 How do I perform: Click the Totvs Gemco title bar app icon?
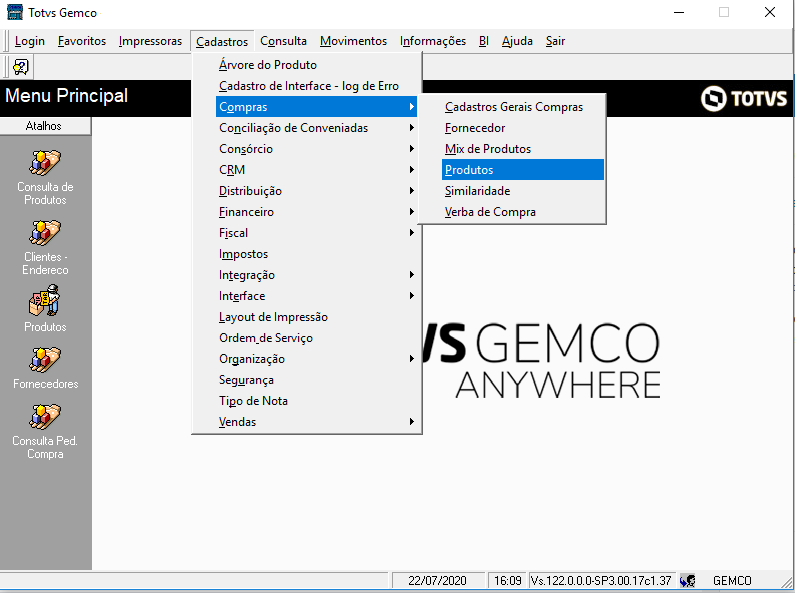15,12
